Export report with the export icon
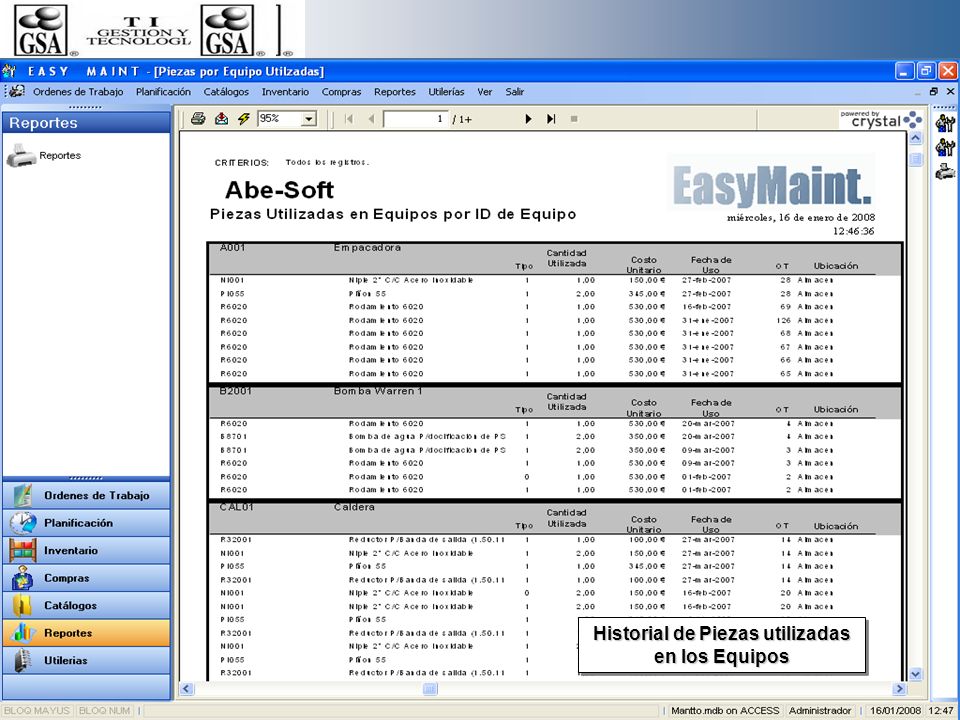Image resolution: width=960 pixels, height=720 pixels. pos(221,119)
